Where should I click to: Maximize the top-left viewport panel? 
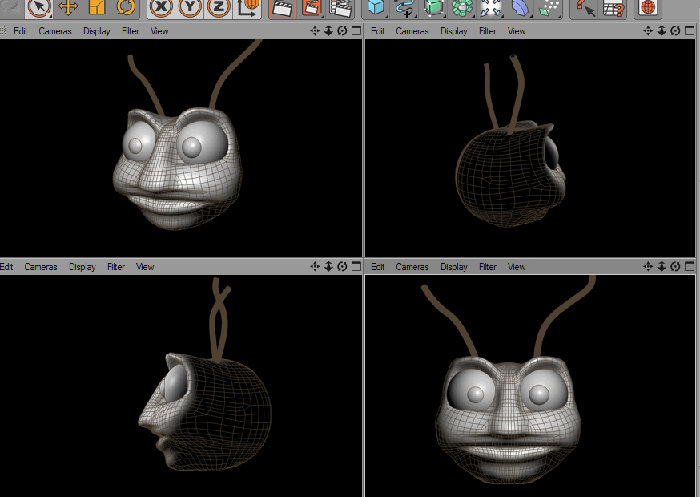356,30
